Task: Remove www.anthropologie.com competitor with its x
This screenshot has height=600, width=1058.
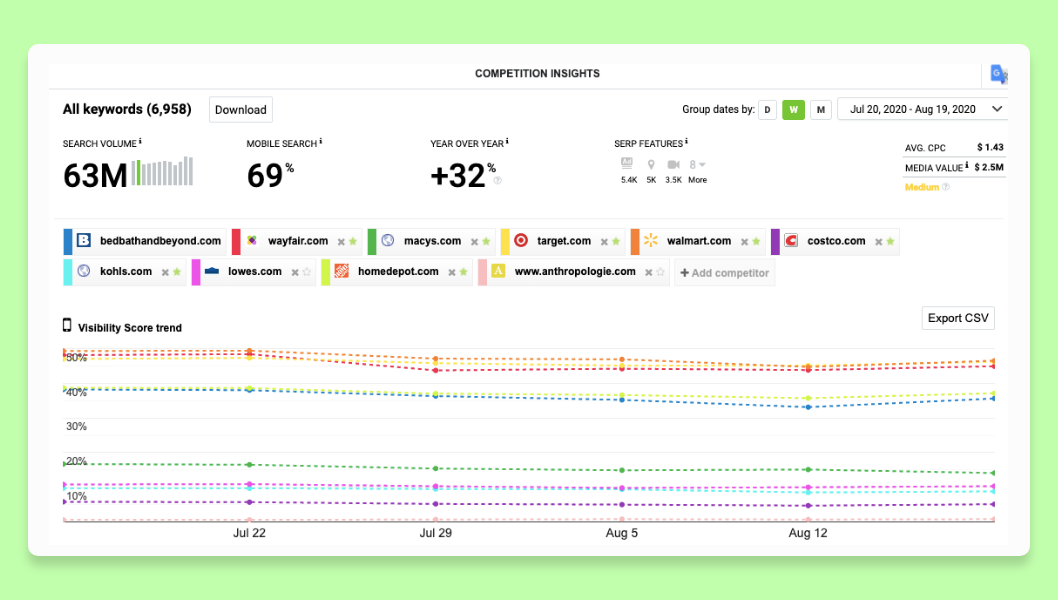Action: tap(648, 272)
